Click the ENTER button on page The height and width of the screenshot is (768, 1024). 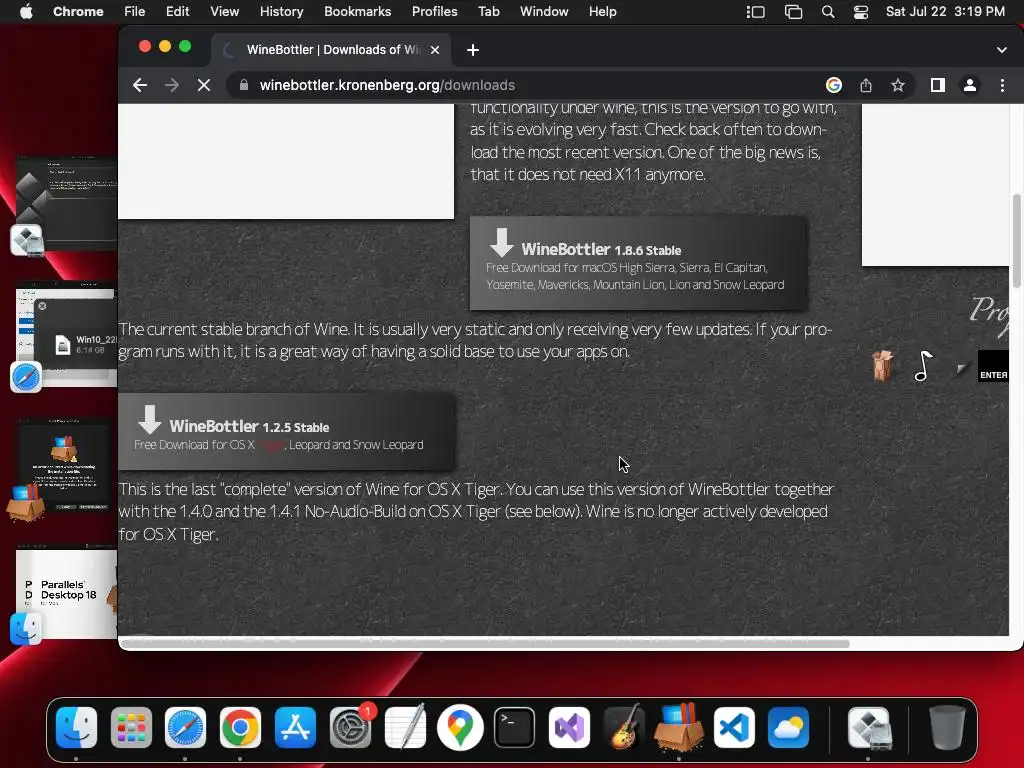(993, 366)
